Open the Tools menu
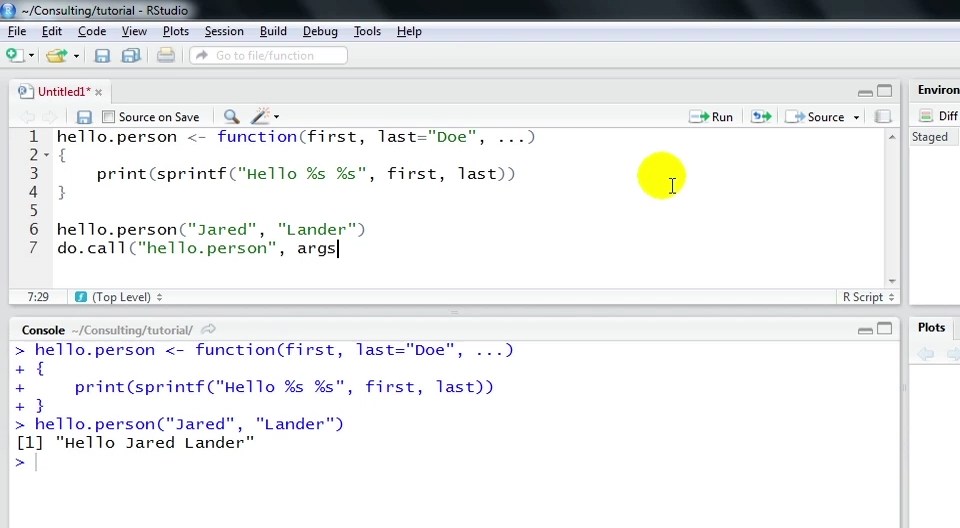Viewport: 960px width, 528px height. [367, 31]
